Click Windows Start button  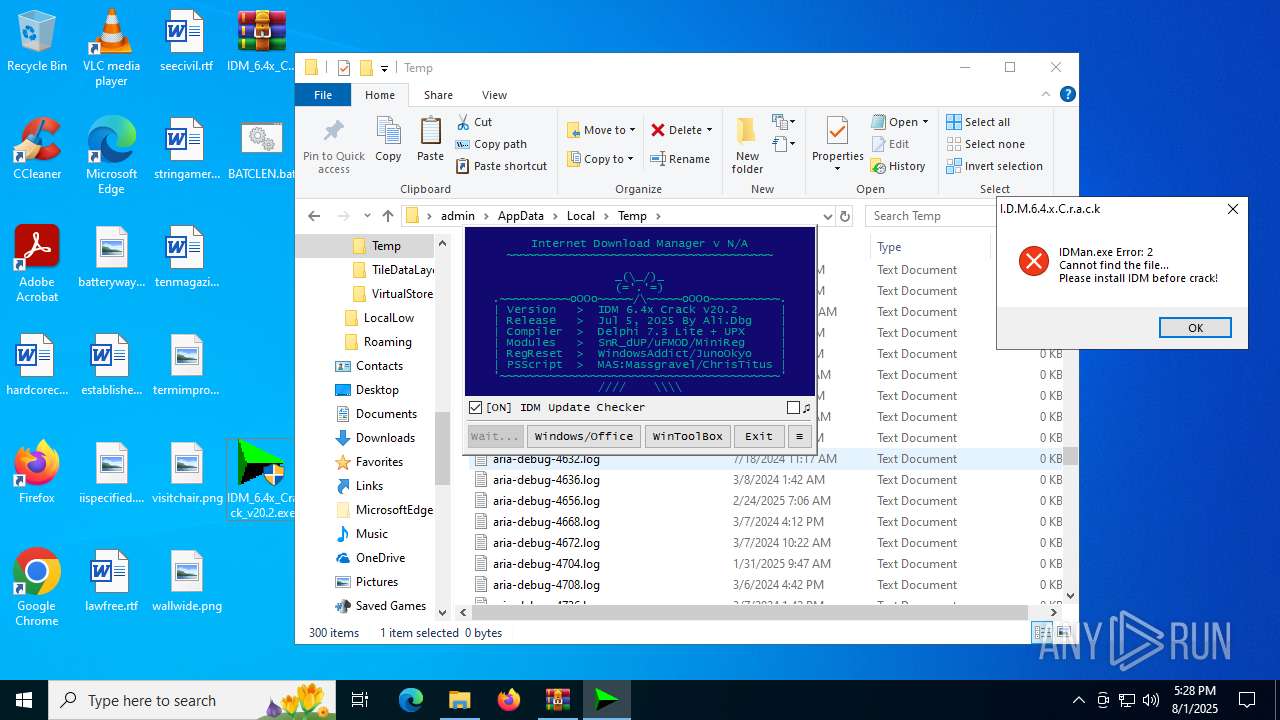coord(24,700)
